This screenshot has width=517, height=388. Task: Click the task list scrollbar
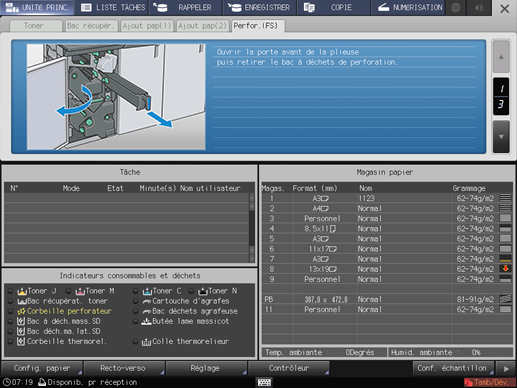(252, 228)
